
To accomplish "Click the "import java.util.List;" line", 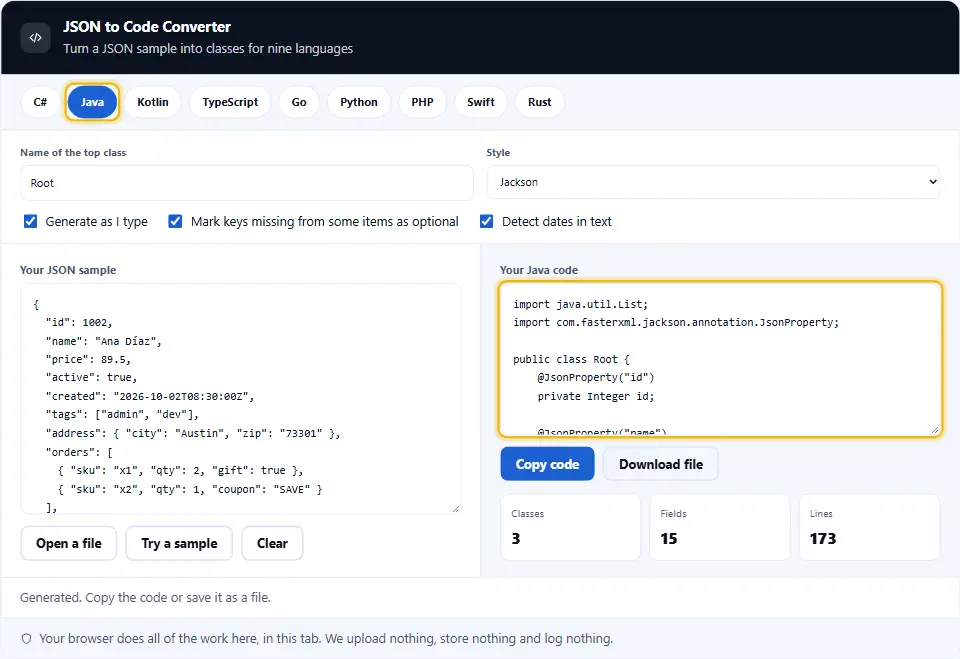I will (580, 304).
